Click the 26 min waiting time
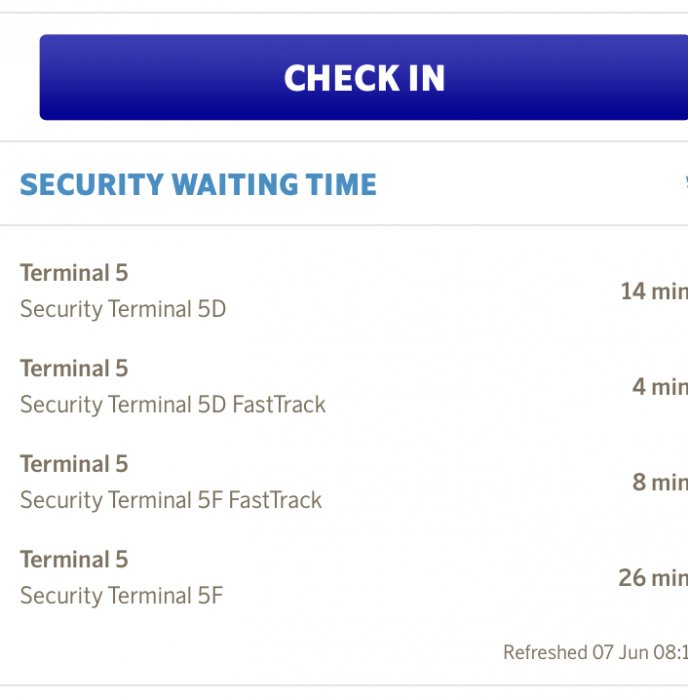Image resolution: width=688 pixels, height=700 pixels. pyautogui.click(x=653, y=577)
